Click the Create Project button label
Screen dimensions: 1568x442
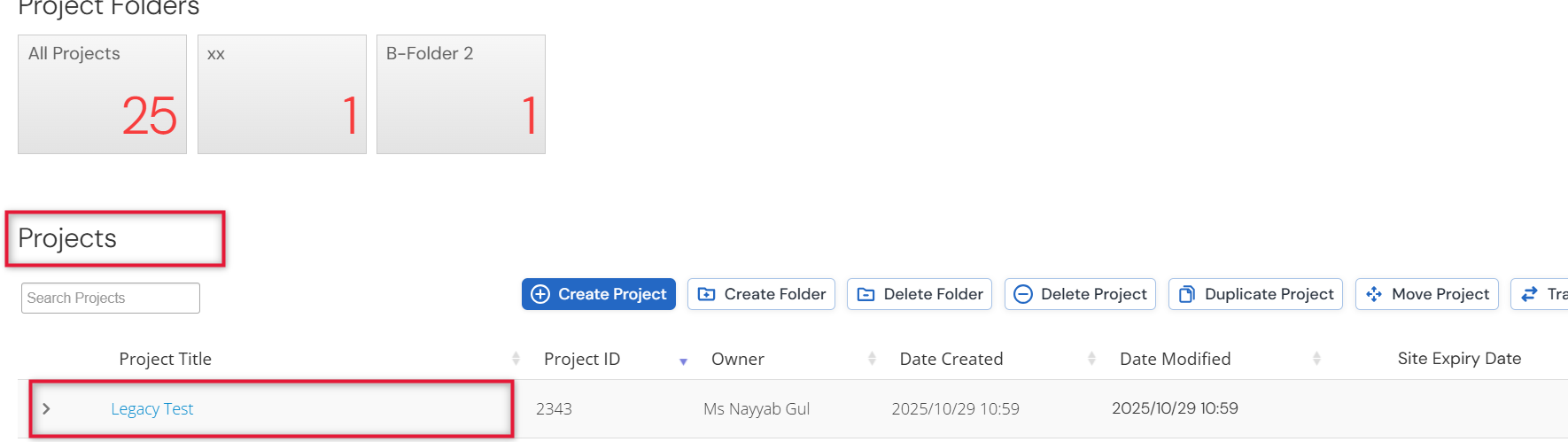[612, 294]
